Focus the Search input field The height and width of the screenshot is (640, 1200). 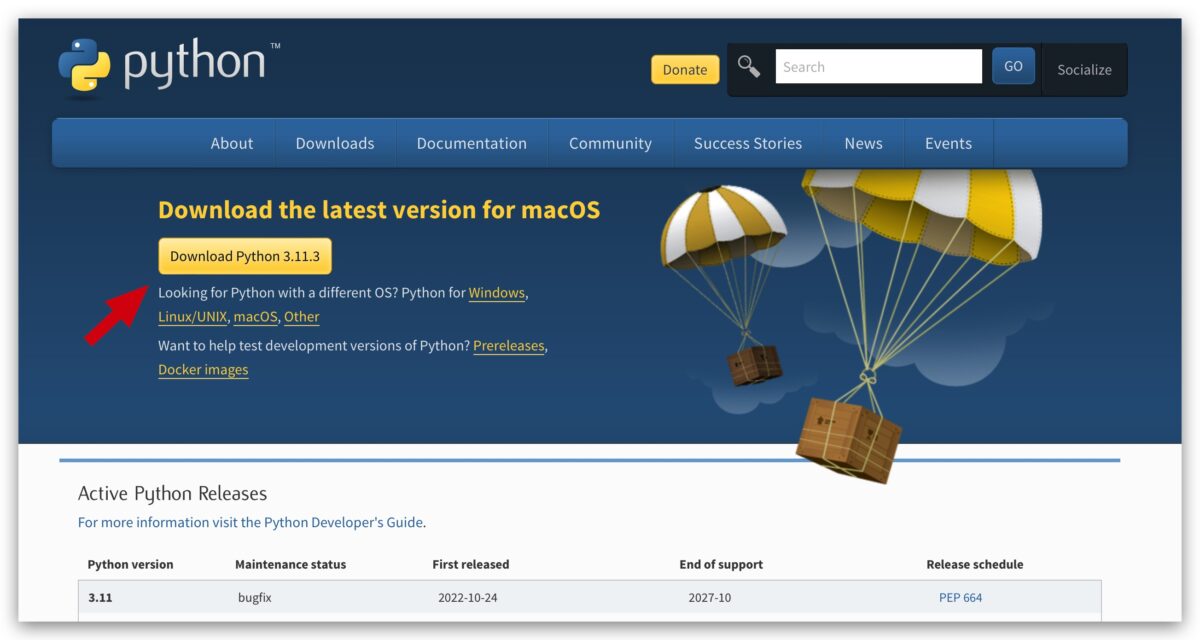point(878,67)
